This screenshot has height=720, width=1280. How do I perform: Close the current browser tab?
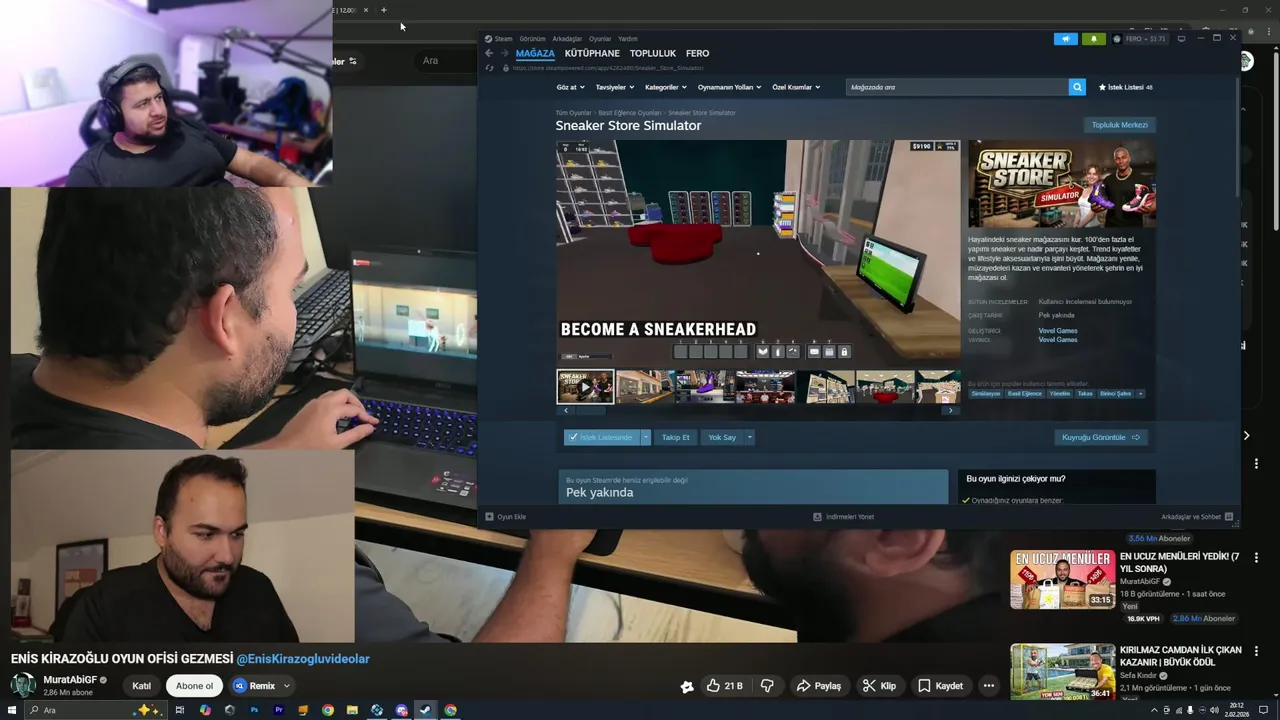pos(366,10)
